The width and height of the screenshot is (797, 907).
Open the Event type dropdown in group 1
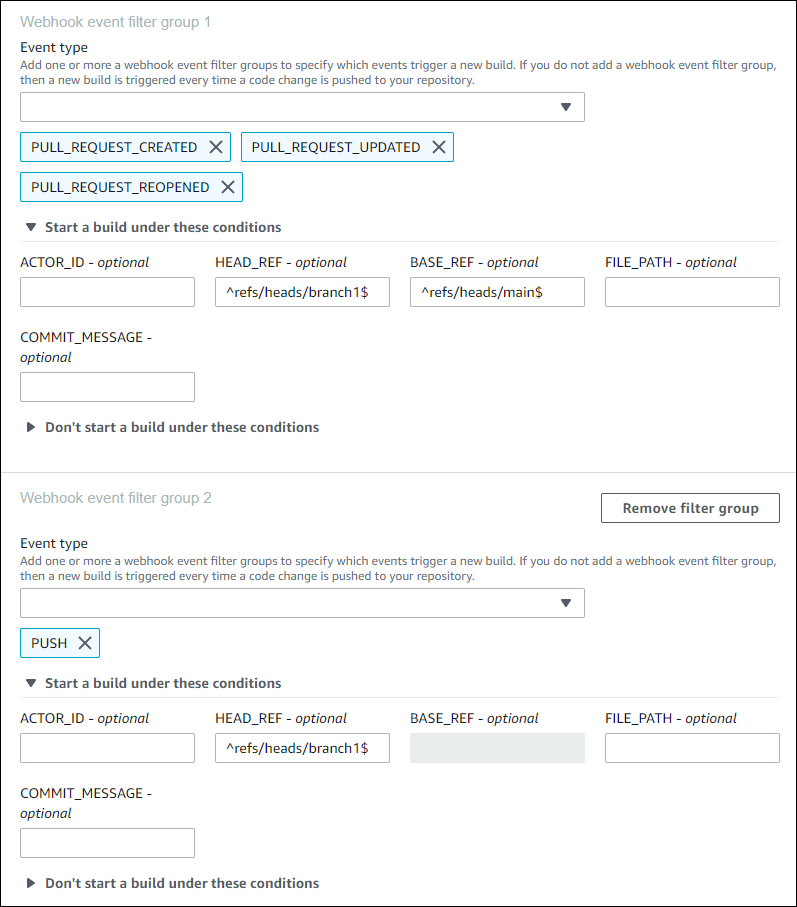[x=302, y=107]
